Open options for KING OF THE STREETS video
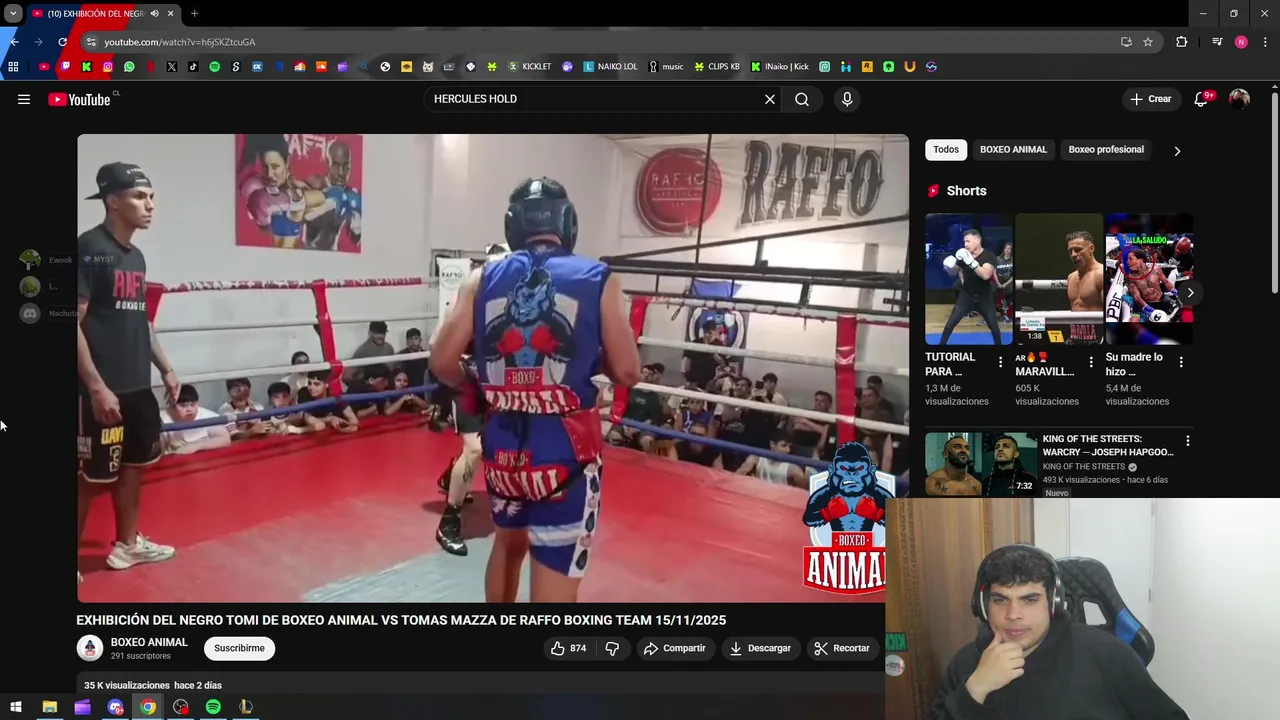Screen dimensions: 1280x720 1188,441
